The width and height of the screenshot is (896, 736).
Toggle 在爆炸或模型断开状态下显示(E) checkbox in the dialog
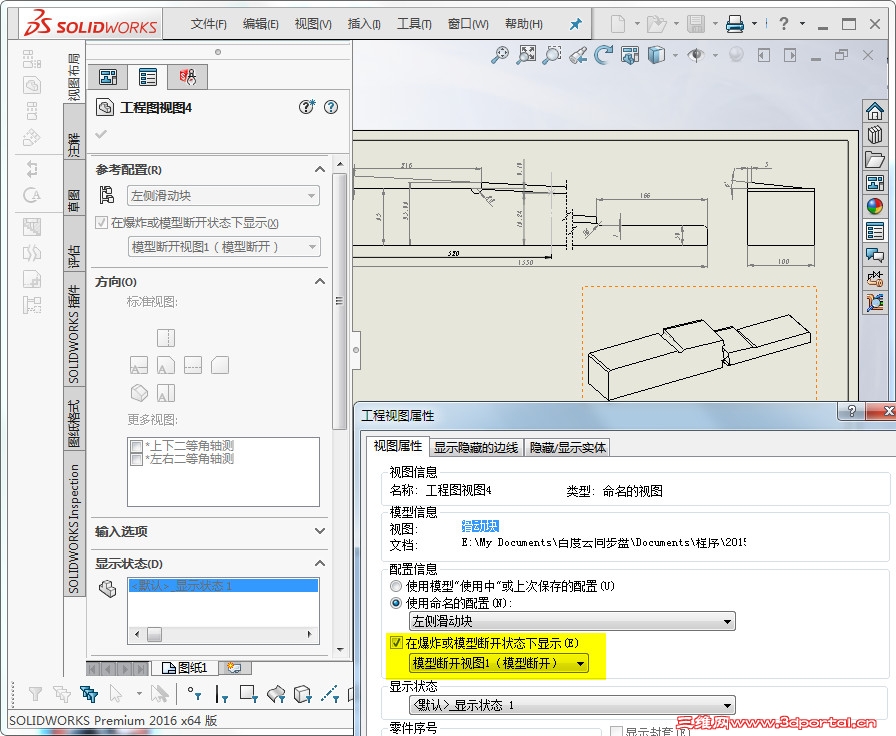click(396, 643)
